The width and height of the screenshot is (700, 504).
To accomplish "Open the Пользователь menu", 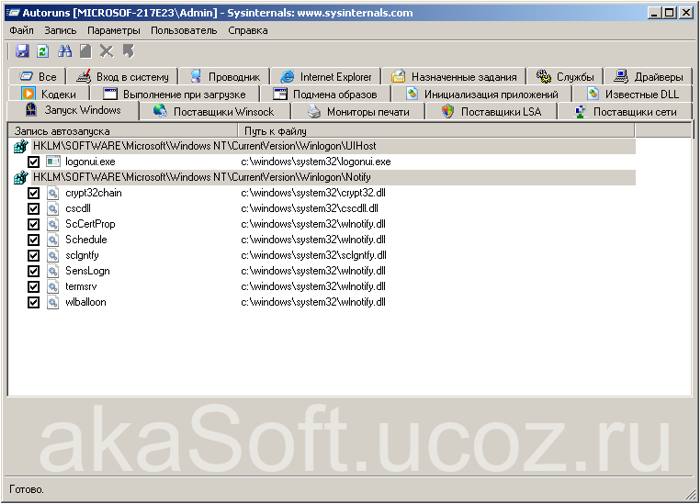I will (x=183, y=30).
